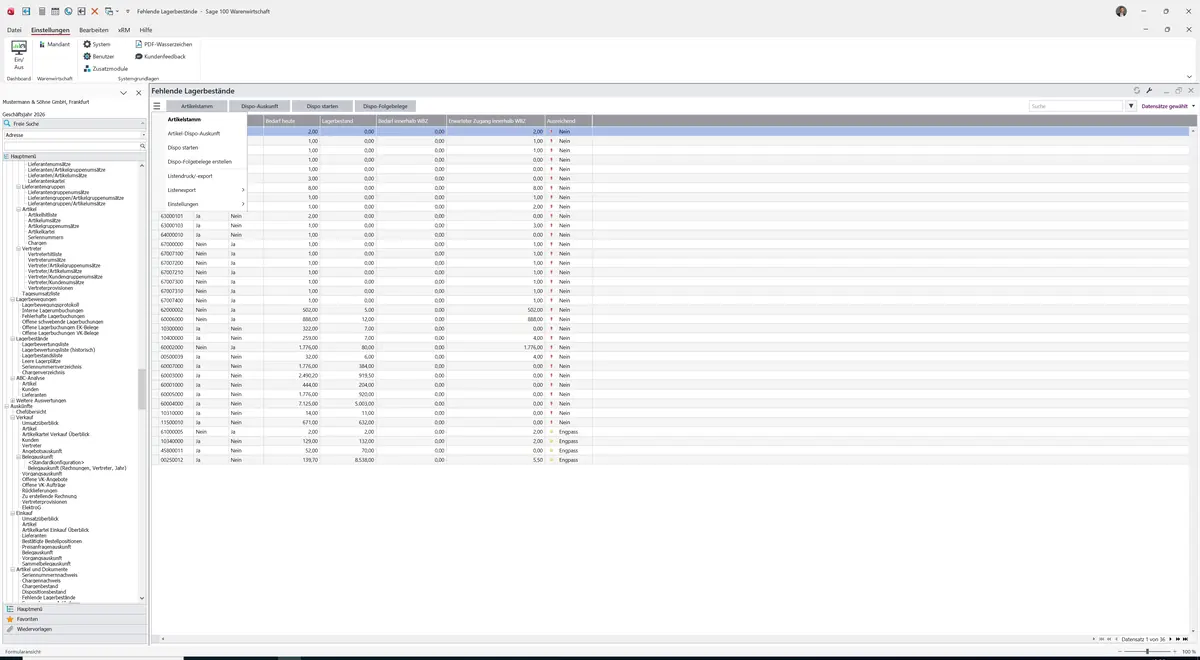Open the Datensätze gewählt dropdown
1200x660 pixels.
click(x=1168, y=106)
